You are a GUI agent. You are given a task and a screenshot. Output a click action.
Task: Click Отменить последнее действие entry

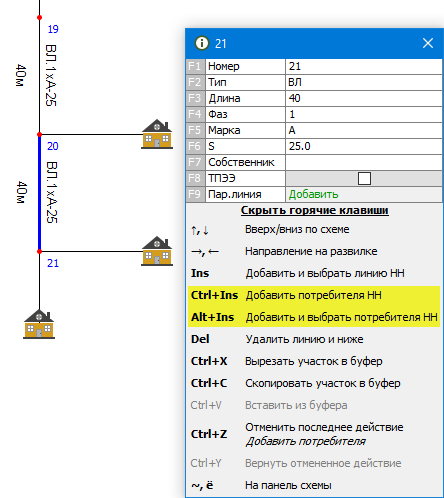(x=324, y=427)
